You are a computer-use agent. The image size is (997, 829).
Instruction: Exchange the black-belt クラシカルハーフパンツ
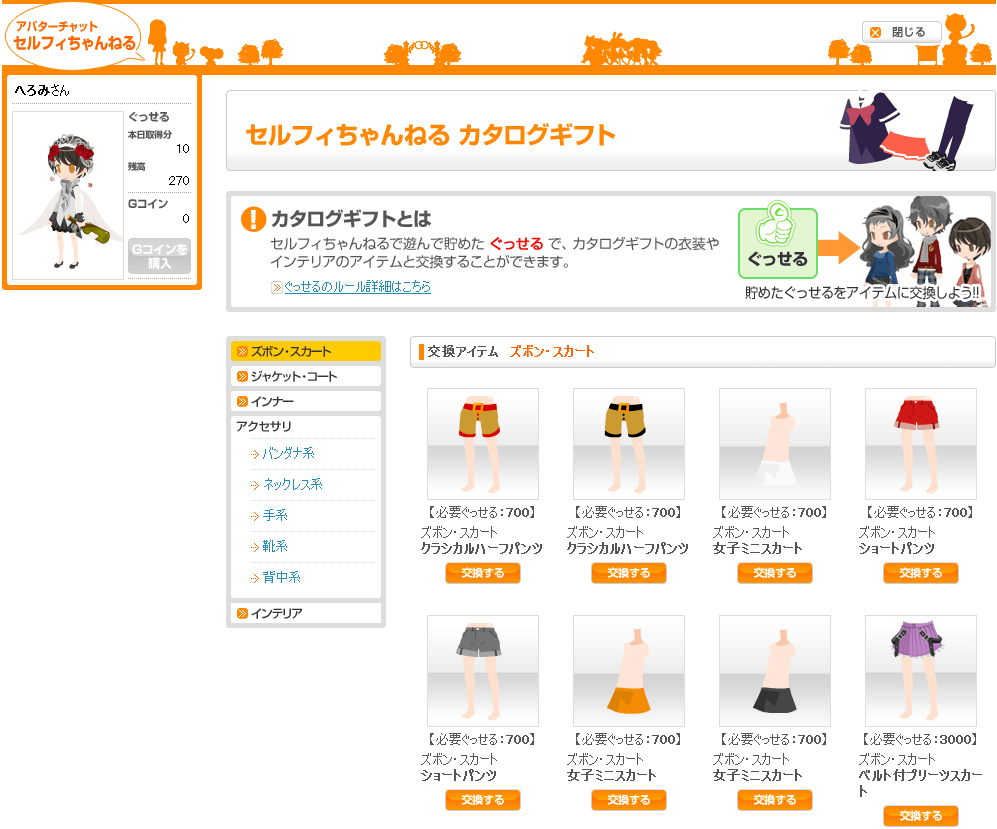coord(629,573)
